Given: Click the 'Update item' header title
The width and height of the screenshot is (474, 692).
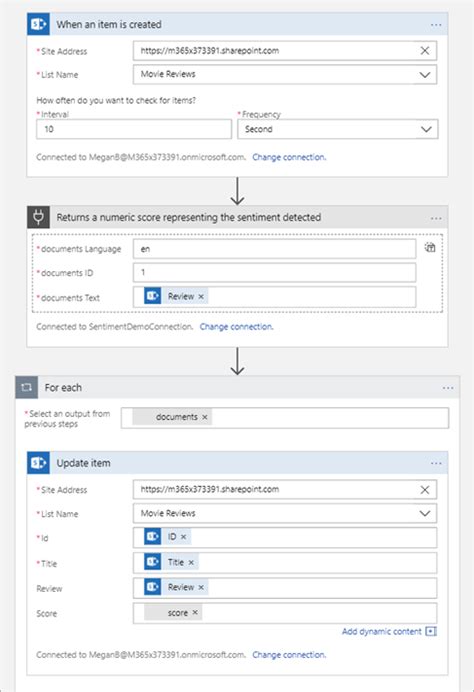Looking at the screenshot, I should click(83, 463).
